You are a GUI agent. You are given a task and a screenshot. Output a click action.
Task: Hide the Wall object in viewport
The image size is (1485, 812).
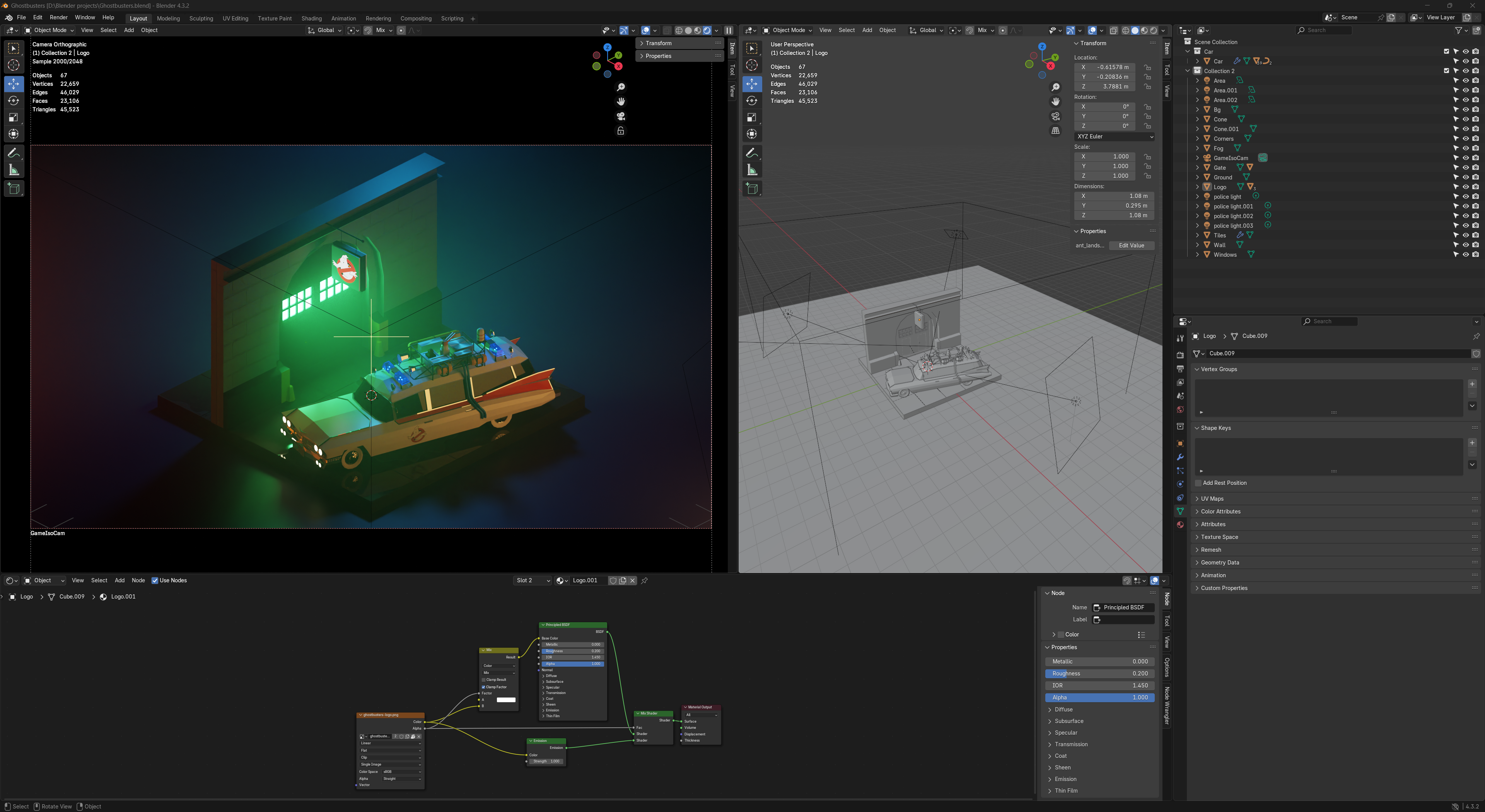[1465, 245]
